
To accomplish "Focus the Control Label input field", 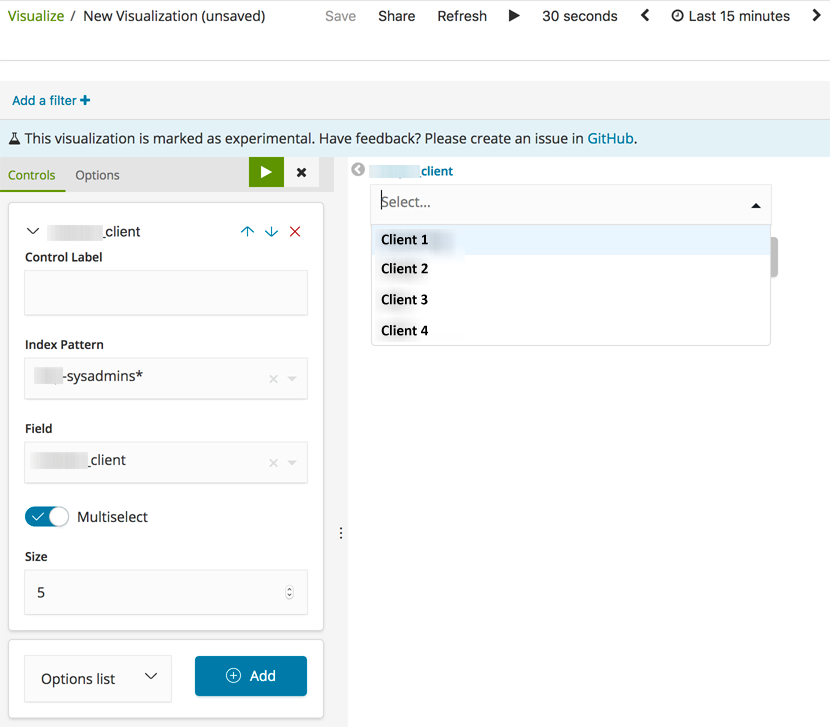I will tap(166, 293).
